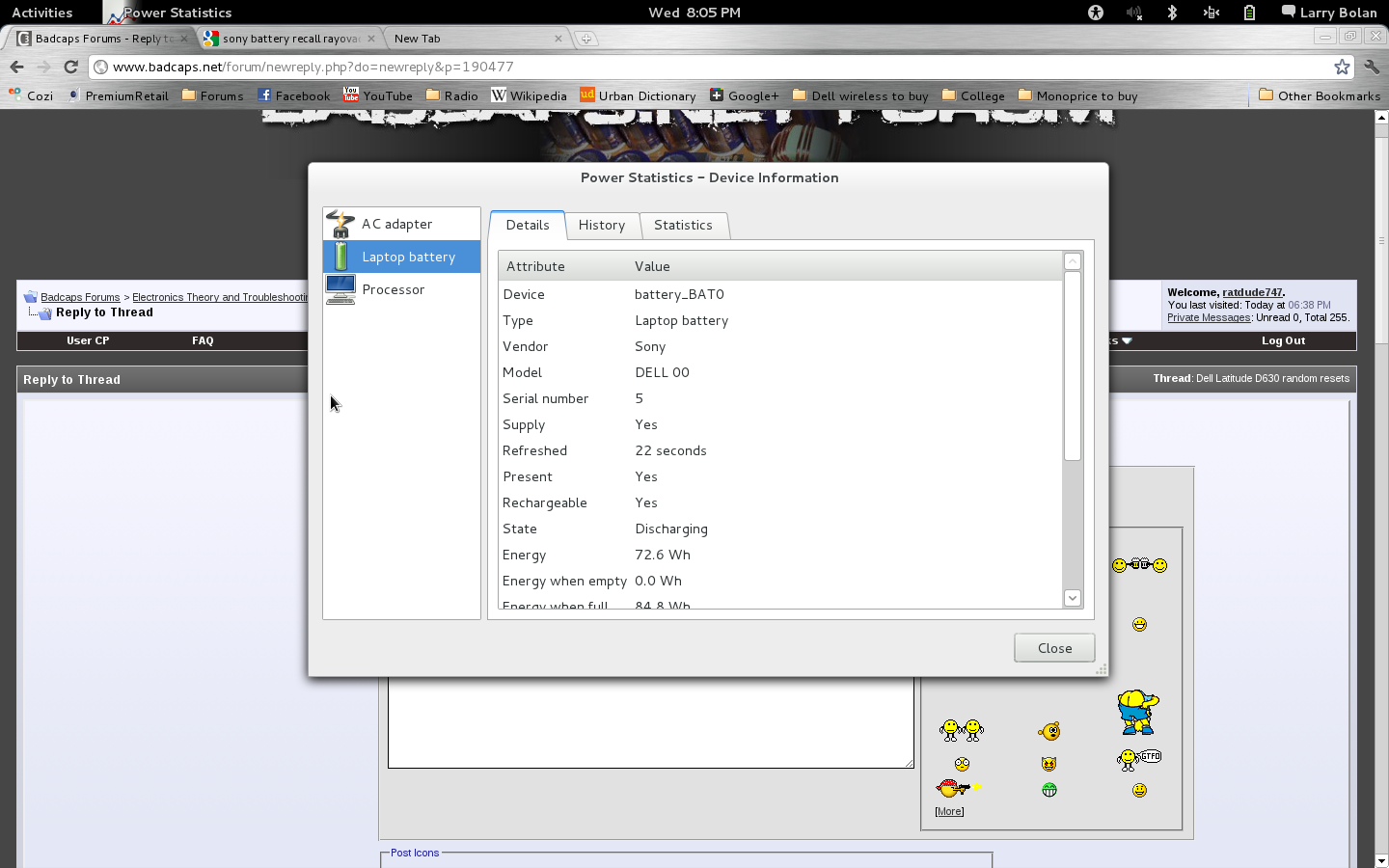
Task: Show more smilies with the More link
Action: (x=949, y=811)
